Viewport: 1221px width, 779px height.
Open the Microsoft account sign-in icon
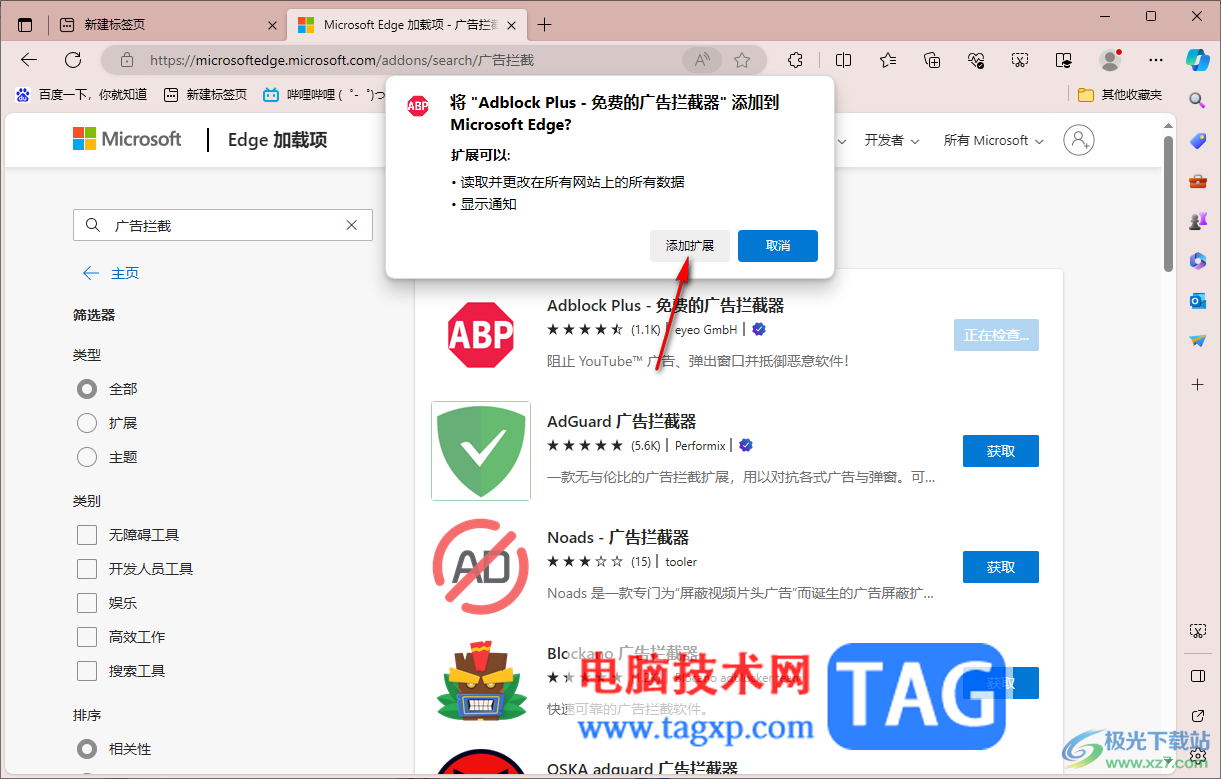tap(1079, 140)
